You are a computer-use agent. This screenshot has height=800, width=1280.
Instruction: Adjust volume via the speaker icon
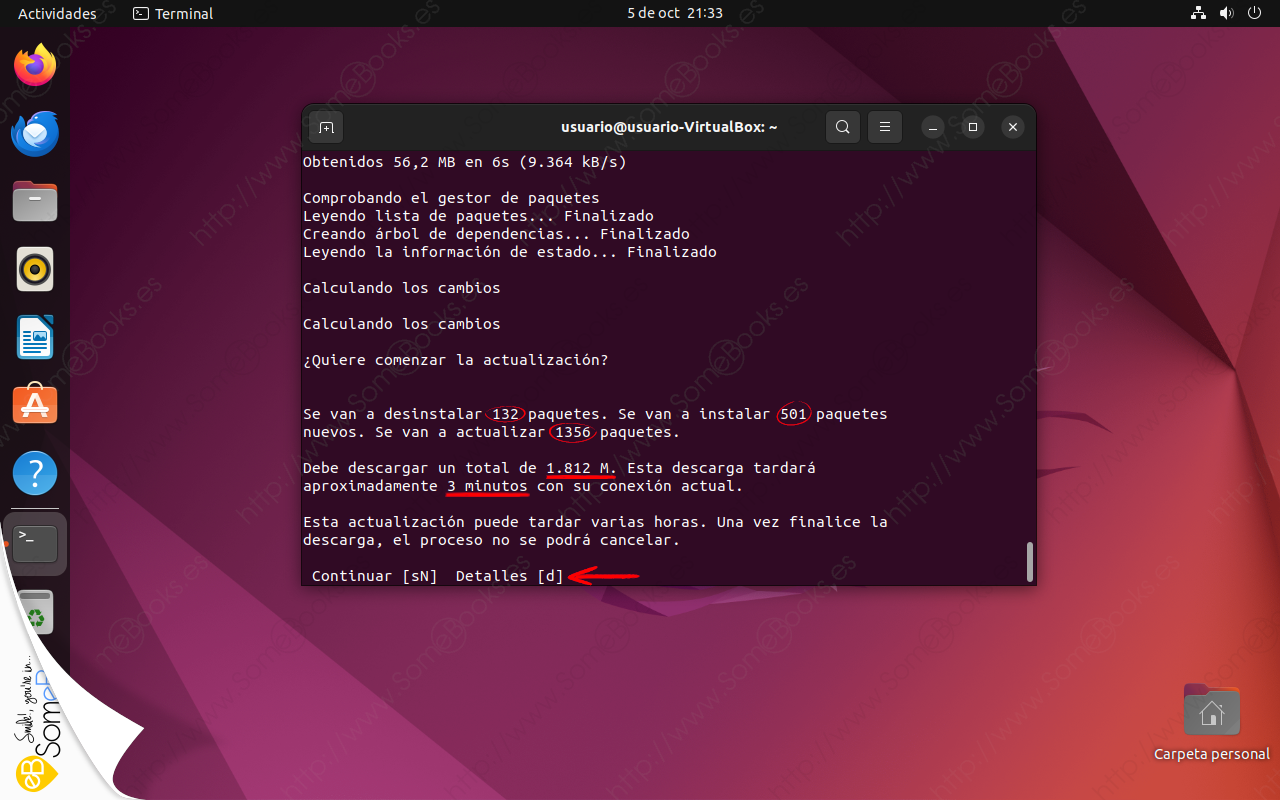tap(1226, 13)
